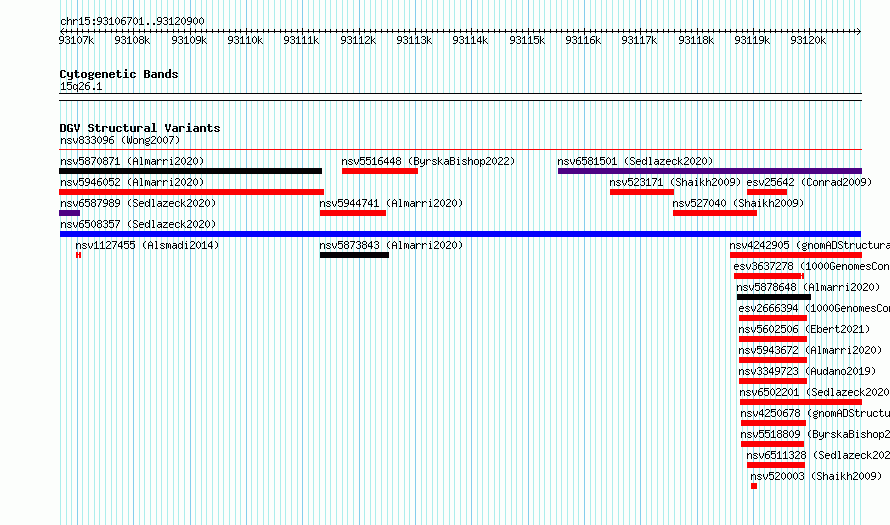This screenshot has height=525, width=890.
Task: Click the purple nsv6581501 variant bar
Action: point(710,171)
